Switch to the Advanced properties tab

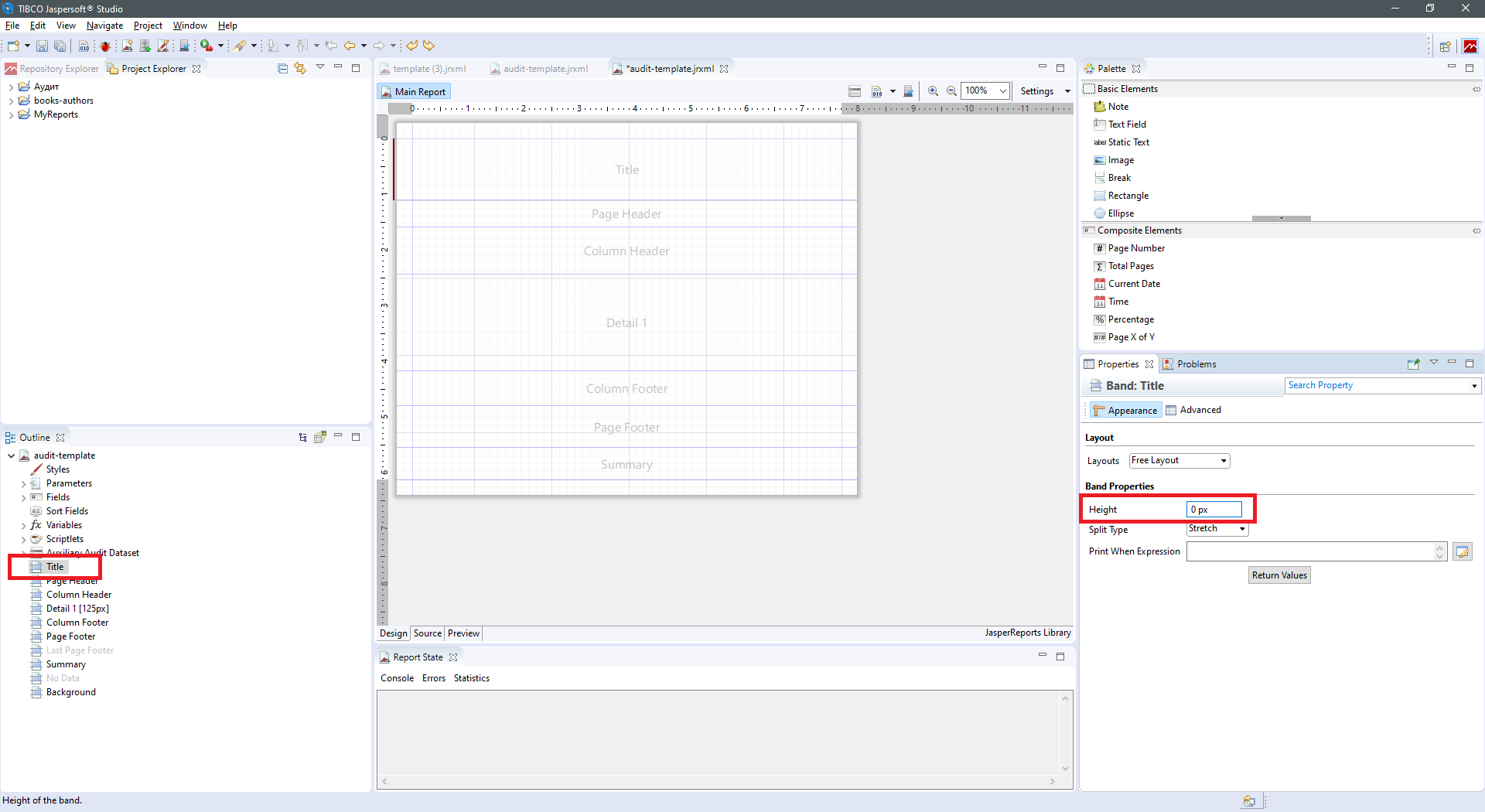coord(1200,410)
